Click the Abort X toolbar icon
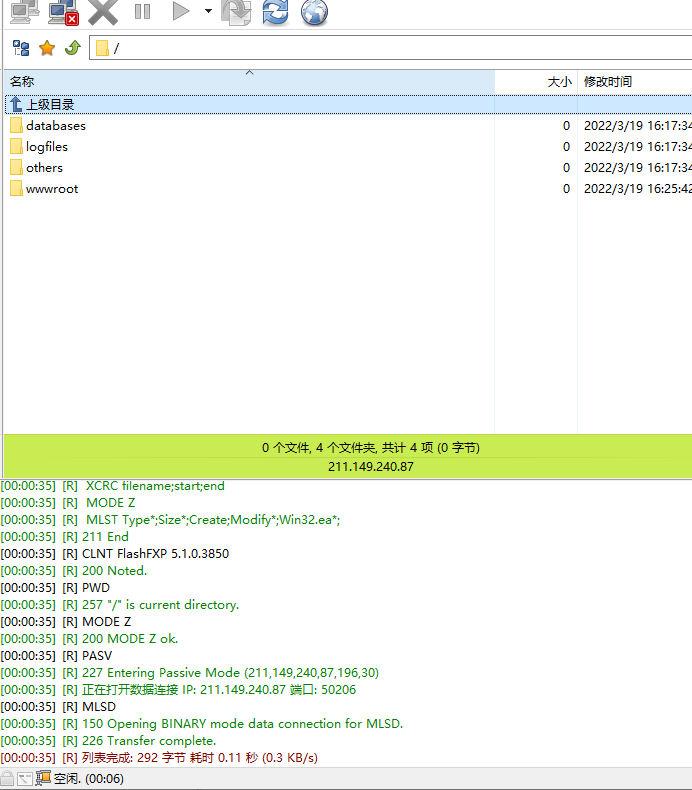The height and width of the screenshot is (790, 692). click(103, 12)
